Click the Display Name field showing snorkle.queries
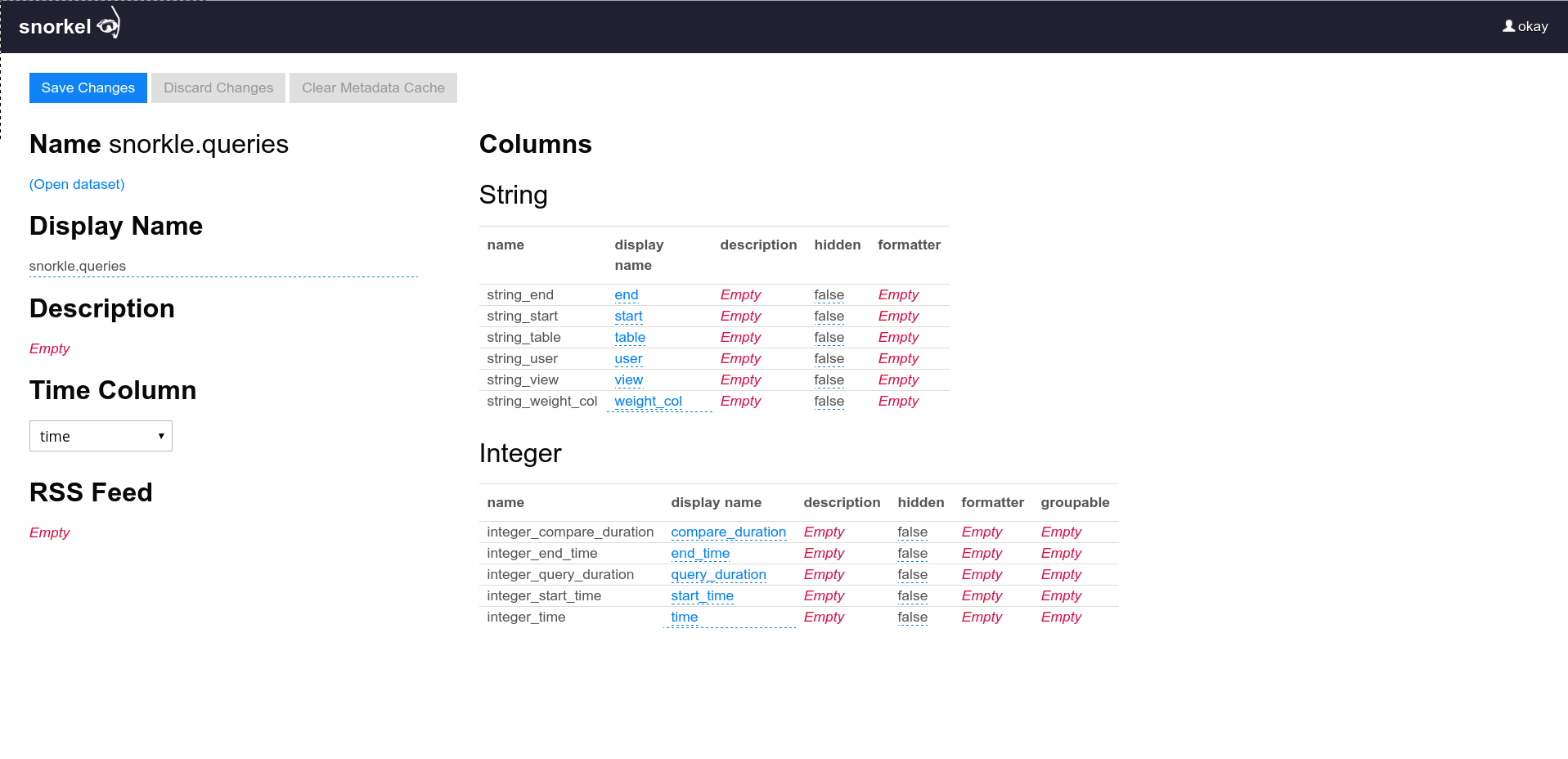 77,266
